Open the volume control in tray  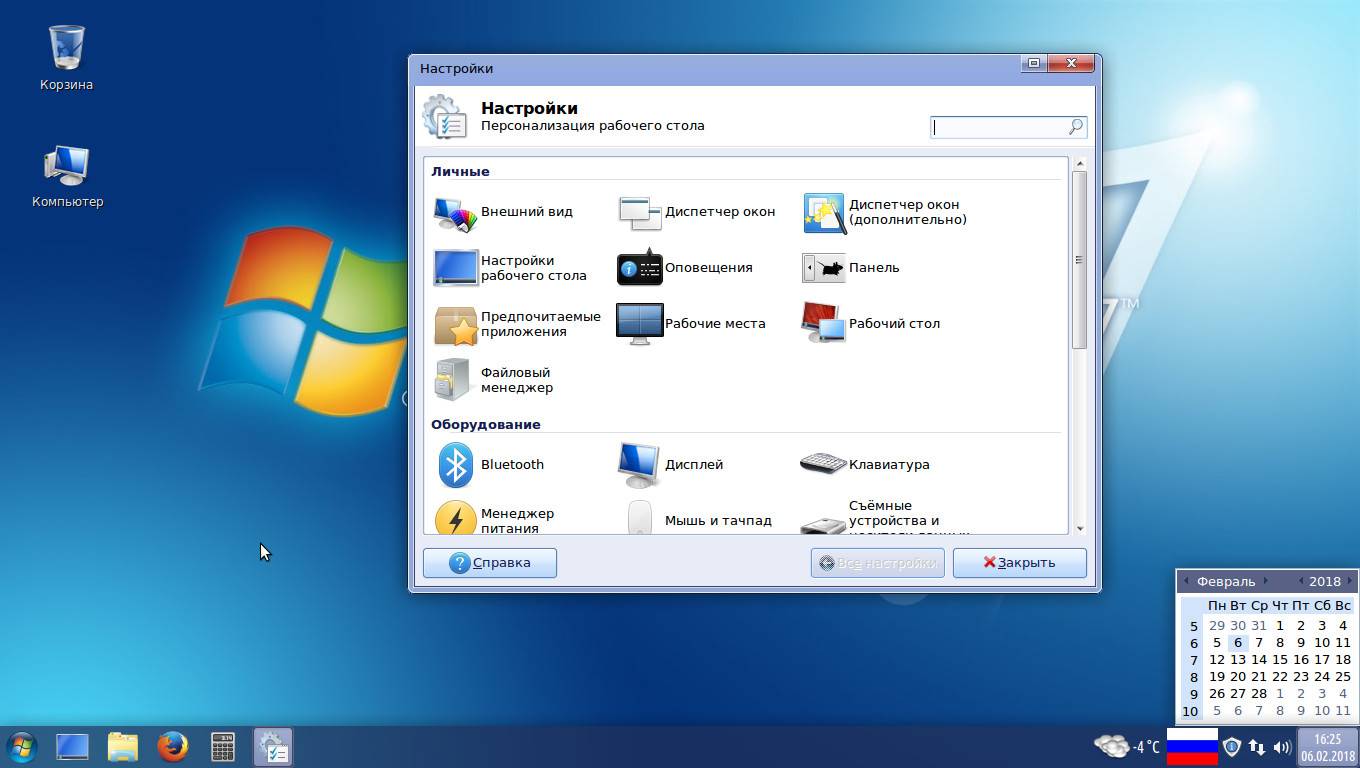tap(1282, 747)
